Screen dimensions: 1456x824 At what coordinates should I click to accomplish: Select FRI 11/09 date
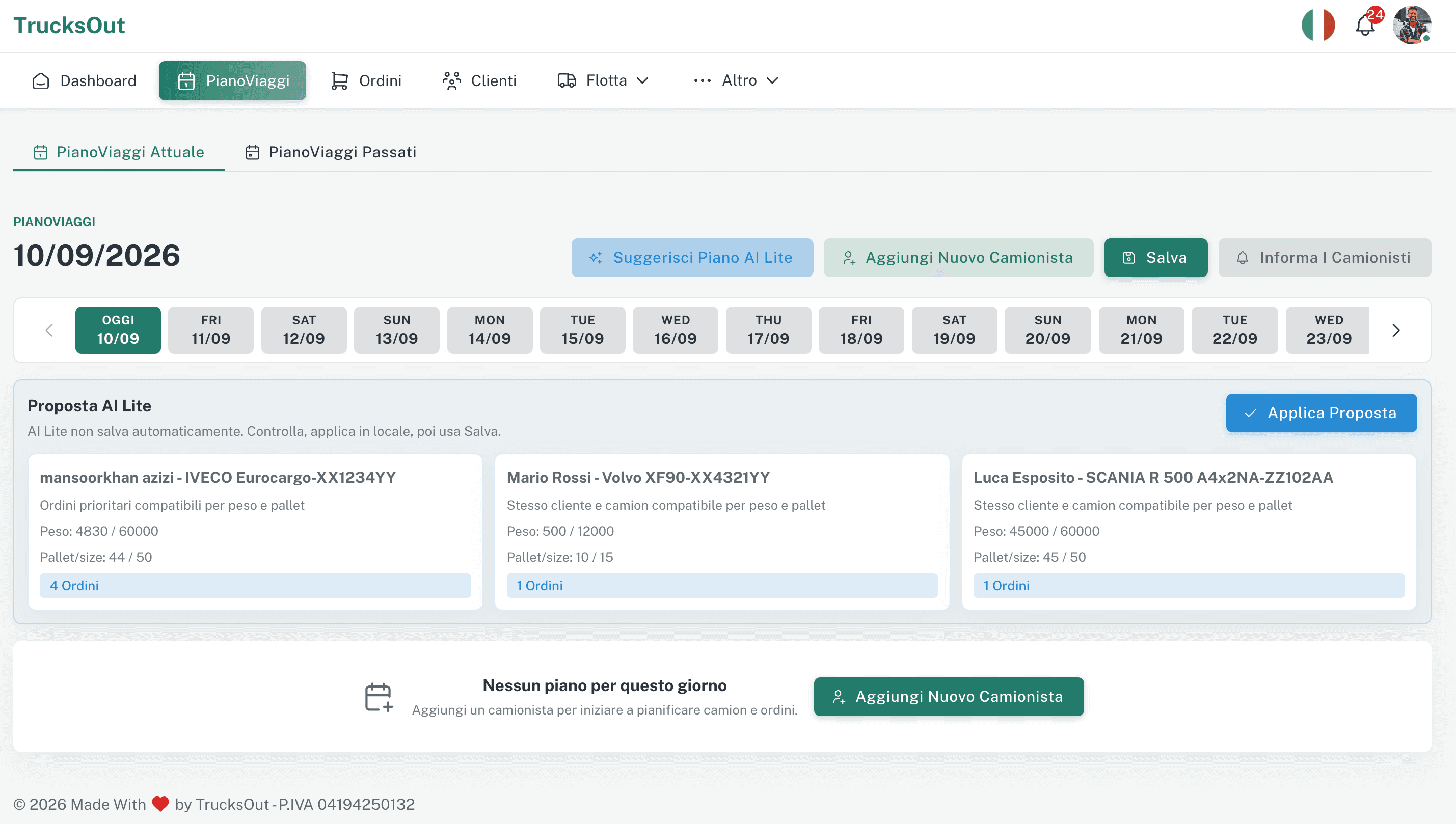pos(210,330)
